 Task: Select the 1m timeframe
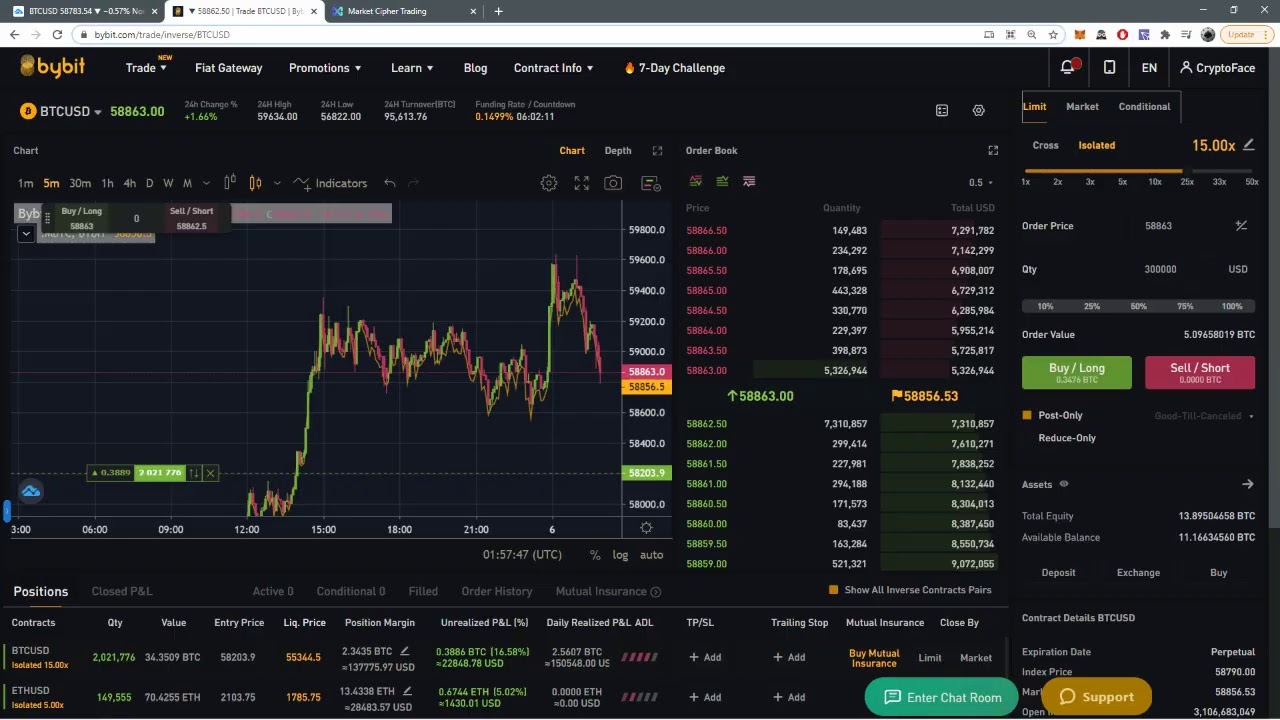pyautogui.click(x=25, y=183)
